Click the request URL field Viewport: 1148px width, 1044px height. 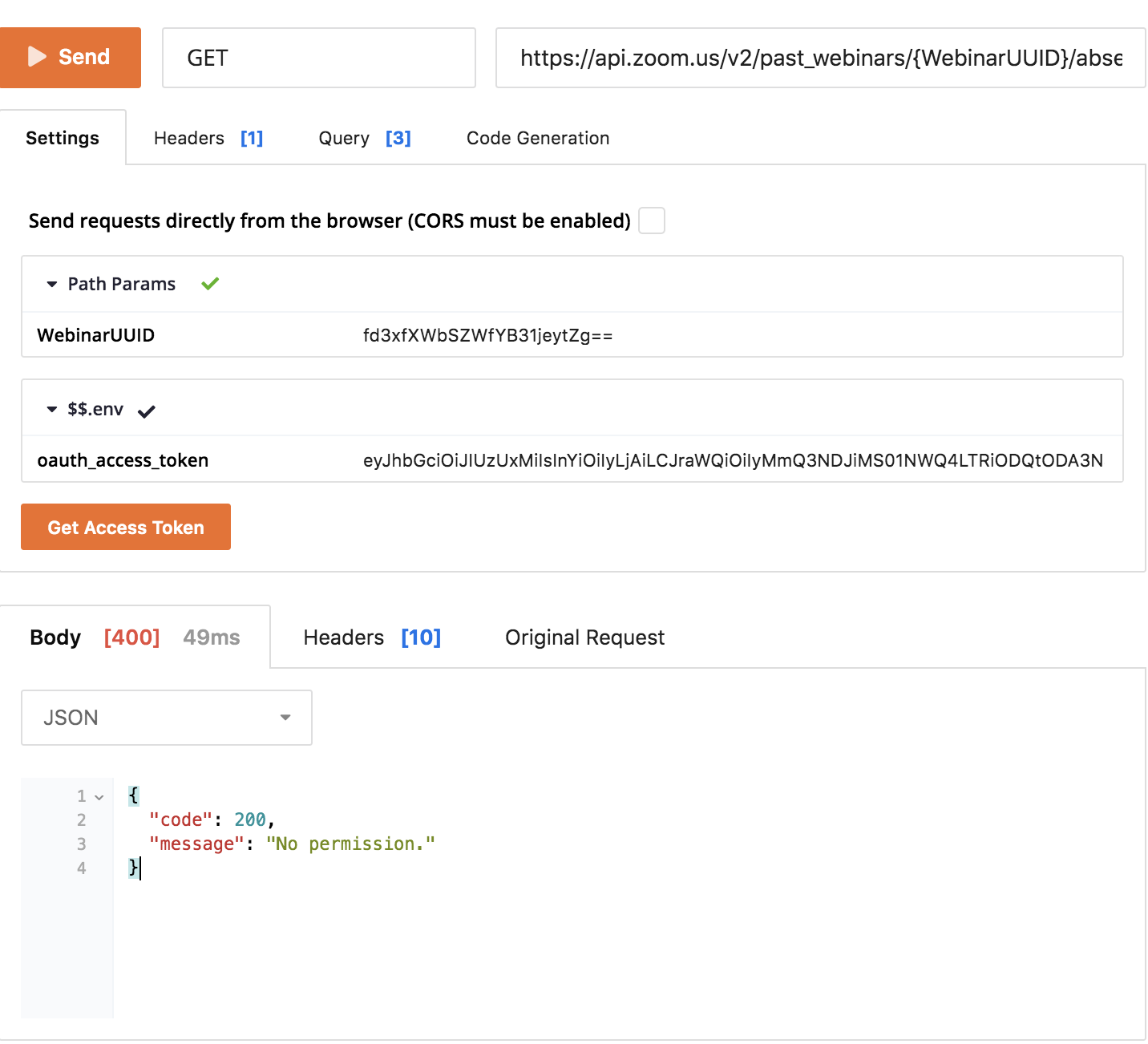(821, 58)
